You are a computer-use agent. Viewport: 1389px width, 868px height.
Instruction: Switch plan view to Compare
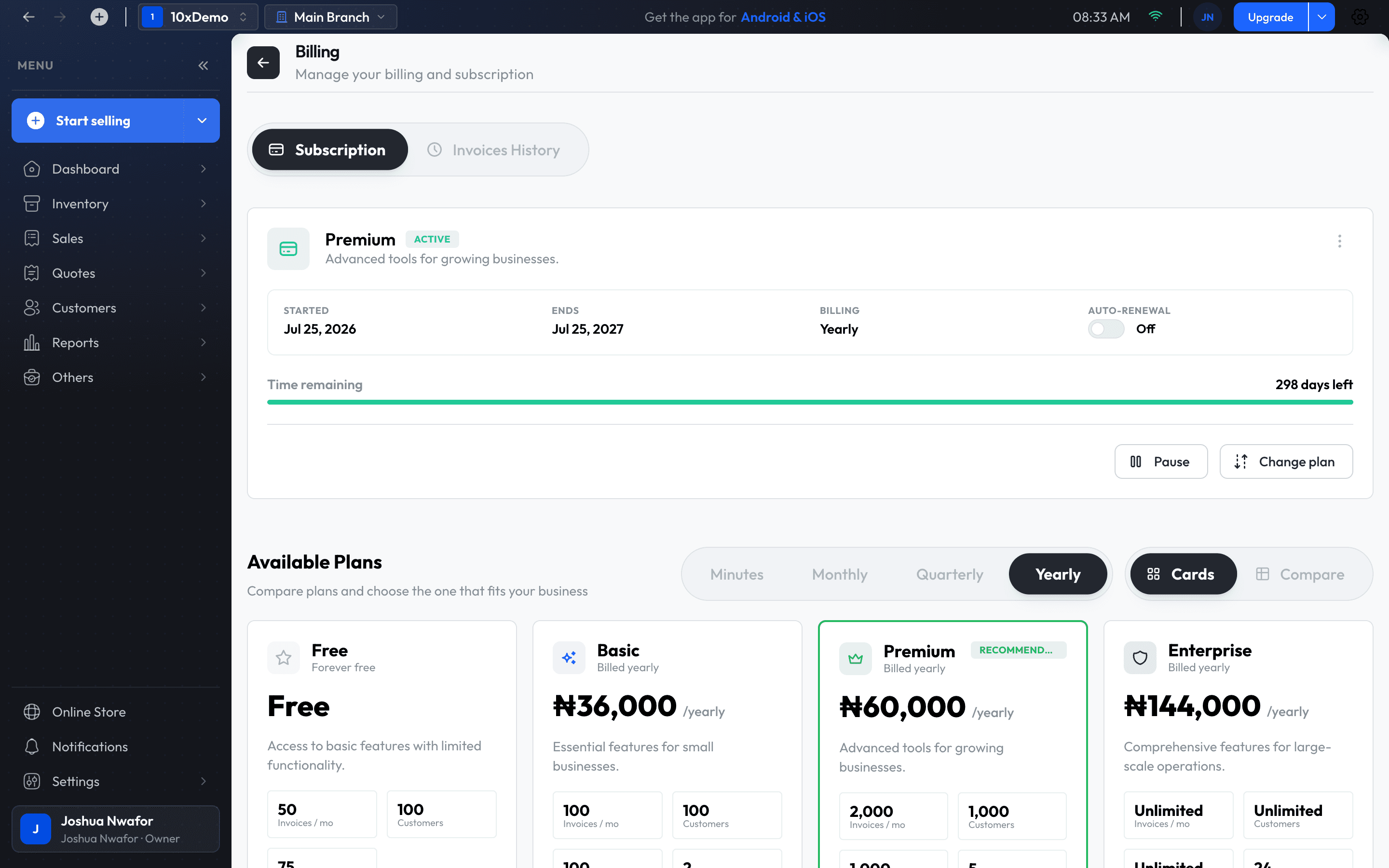tap(1300, 574)
